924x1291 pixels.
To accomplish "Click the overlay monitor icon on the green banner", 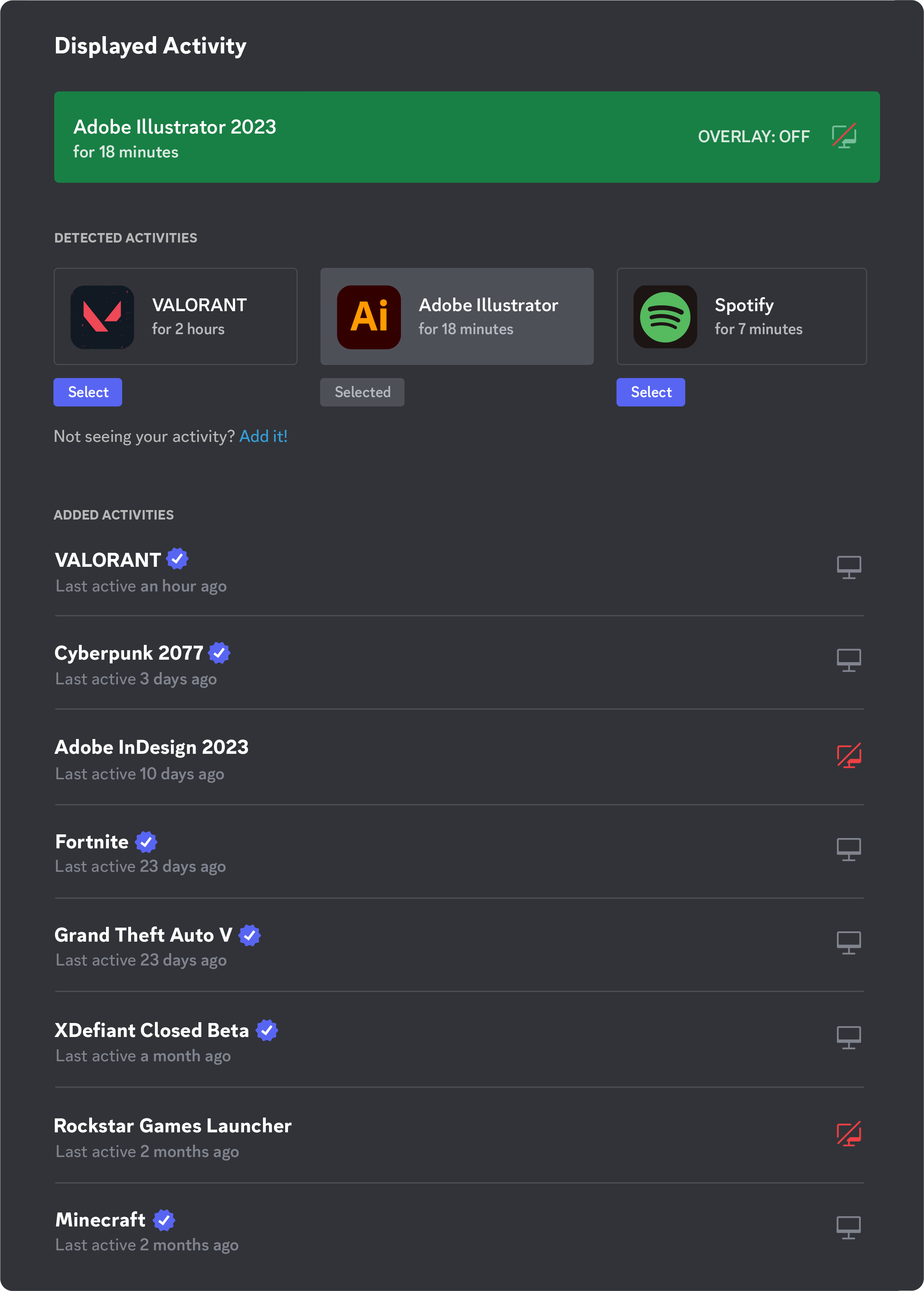I will (x=844, y=136).
